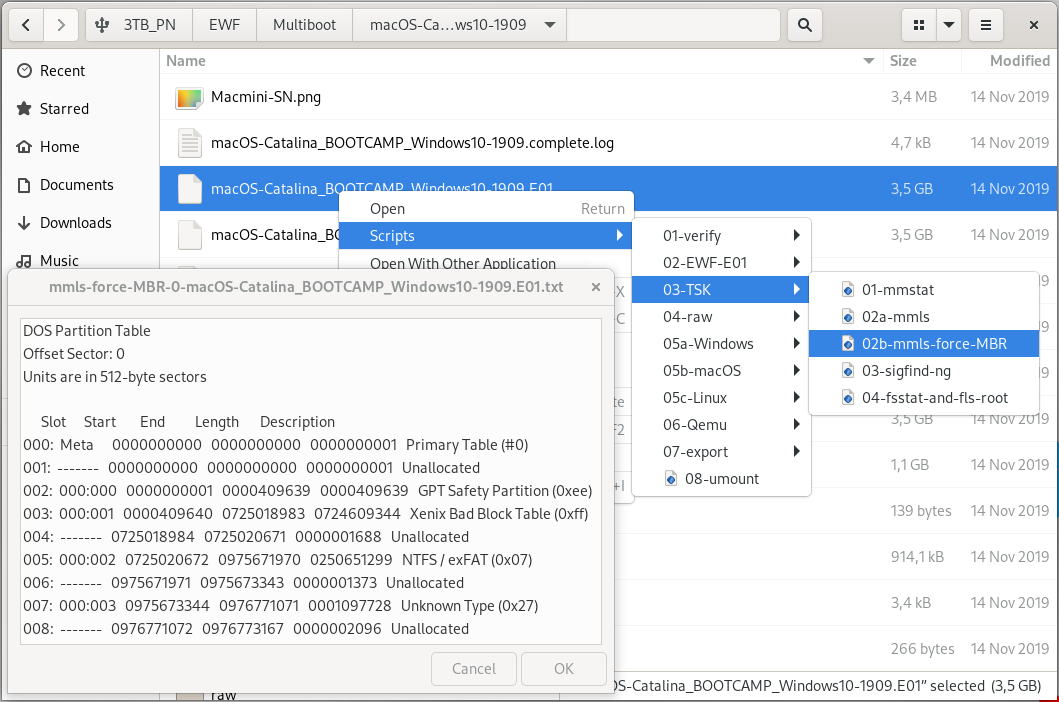The height and width of the screenshot is (702, 1059).
Task: Expand the 01-verify scripts submenu
Action: tap(721, 236)
